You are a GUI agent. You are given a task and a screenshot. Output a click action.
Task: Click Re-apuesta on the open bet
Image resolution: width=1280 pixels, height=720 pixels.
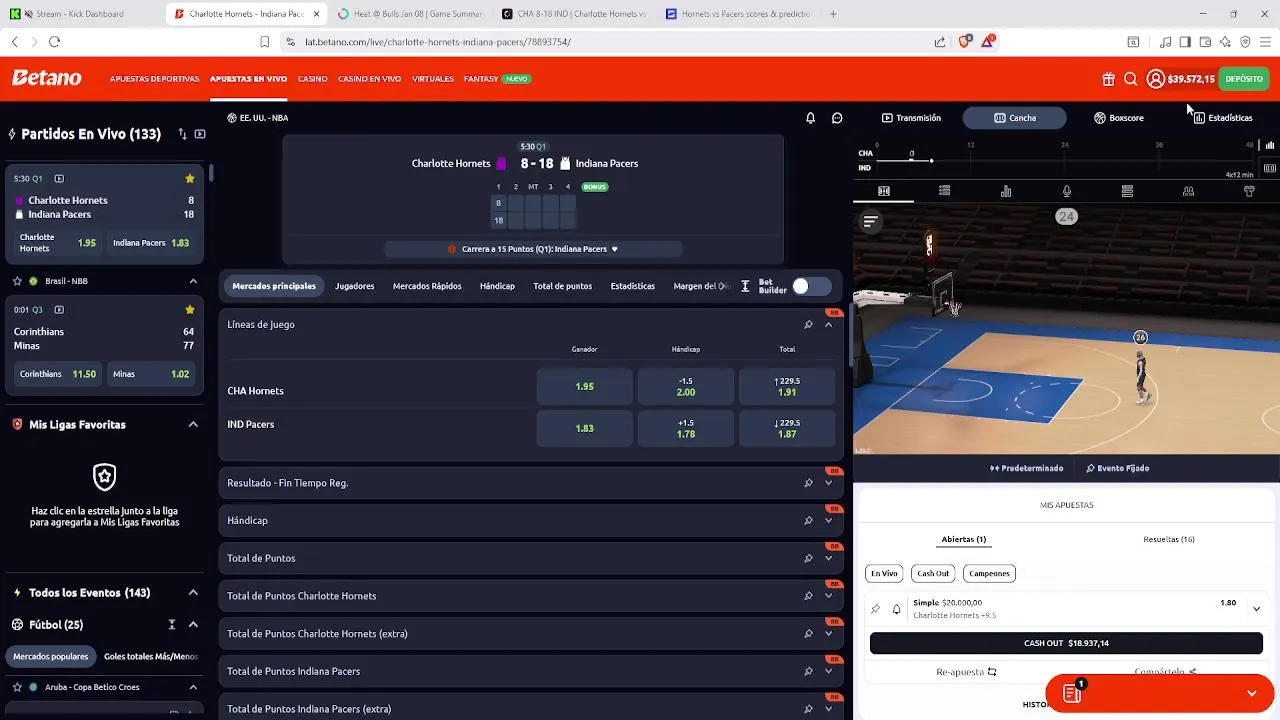[x=966, y=672]
